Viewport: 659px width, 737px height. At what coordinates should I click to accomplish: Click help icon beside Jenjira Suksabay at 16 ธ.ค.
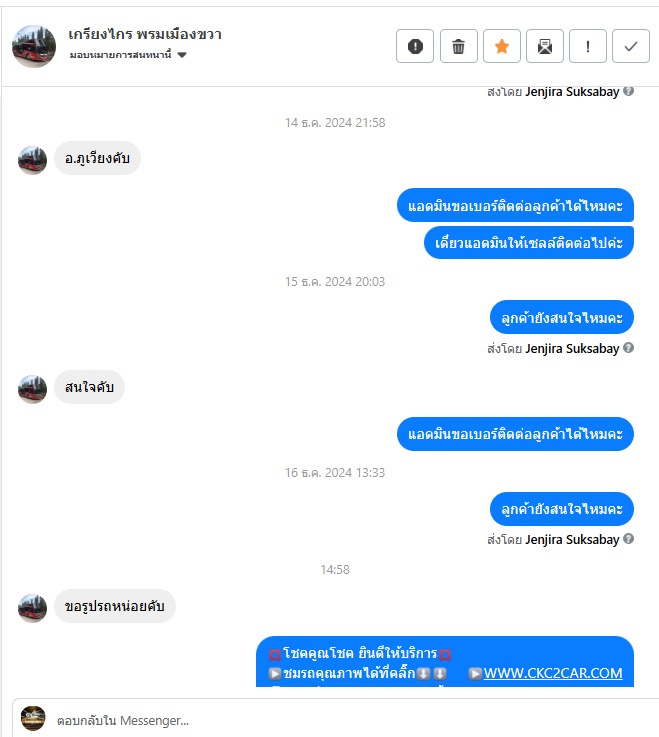pos(628,539)
